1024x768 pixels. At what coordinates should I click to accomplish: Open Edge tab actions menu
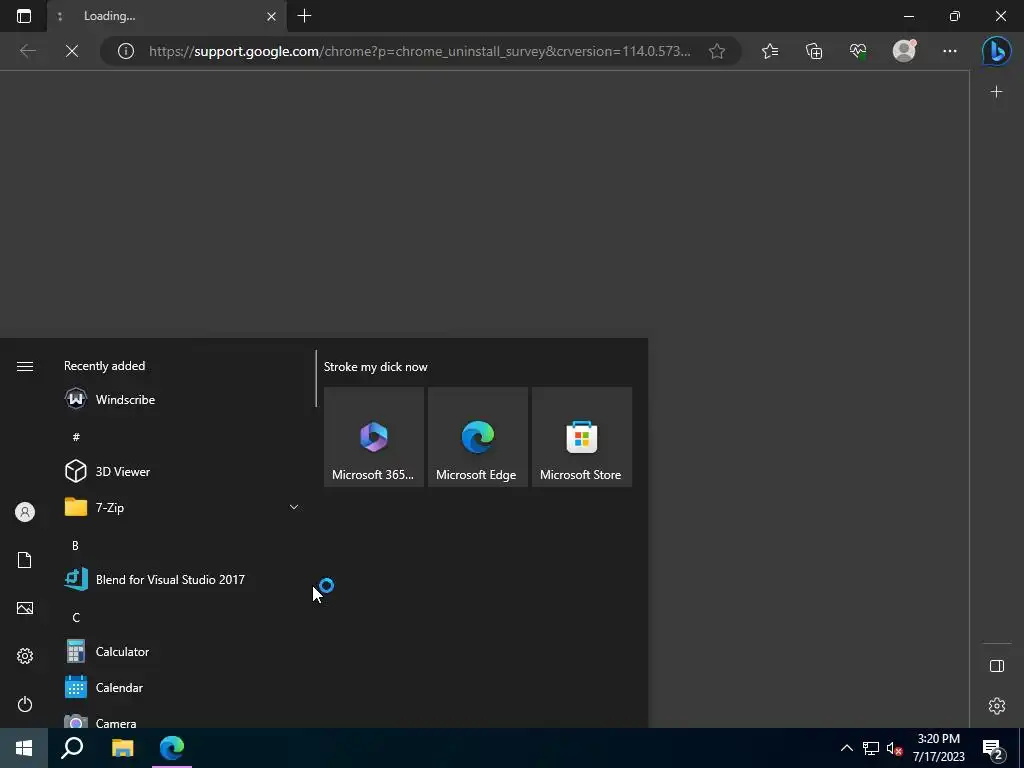click(24, 16)
